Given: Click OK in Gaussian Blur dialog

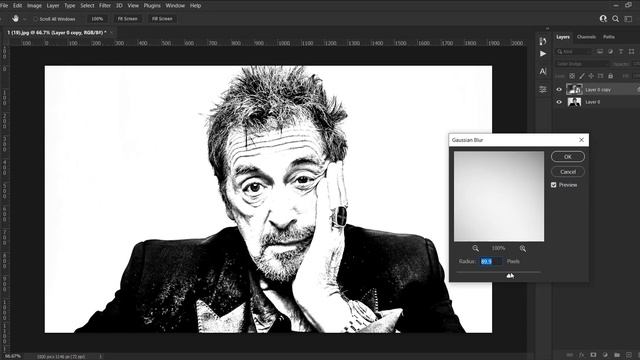Looking at the screenshot, I should (568, 157).
